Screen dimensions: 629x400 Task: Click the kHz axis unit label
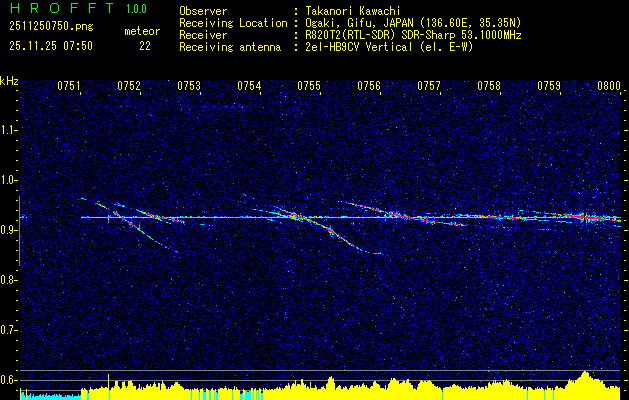point(9,80)
